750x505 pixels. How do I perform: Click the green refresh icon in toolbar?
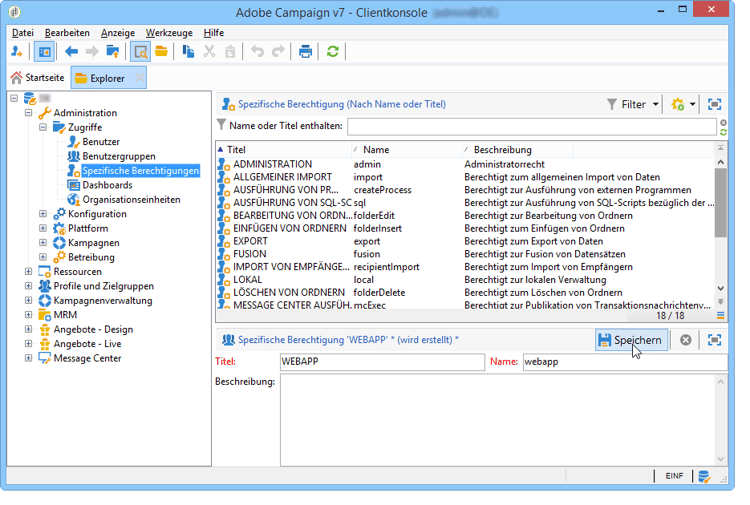pyautogui.click(x=333, y=52)
